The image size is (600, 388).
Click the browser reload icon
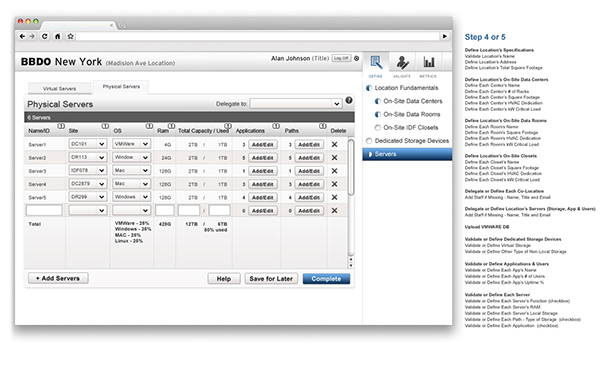45,36
